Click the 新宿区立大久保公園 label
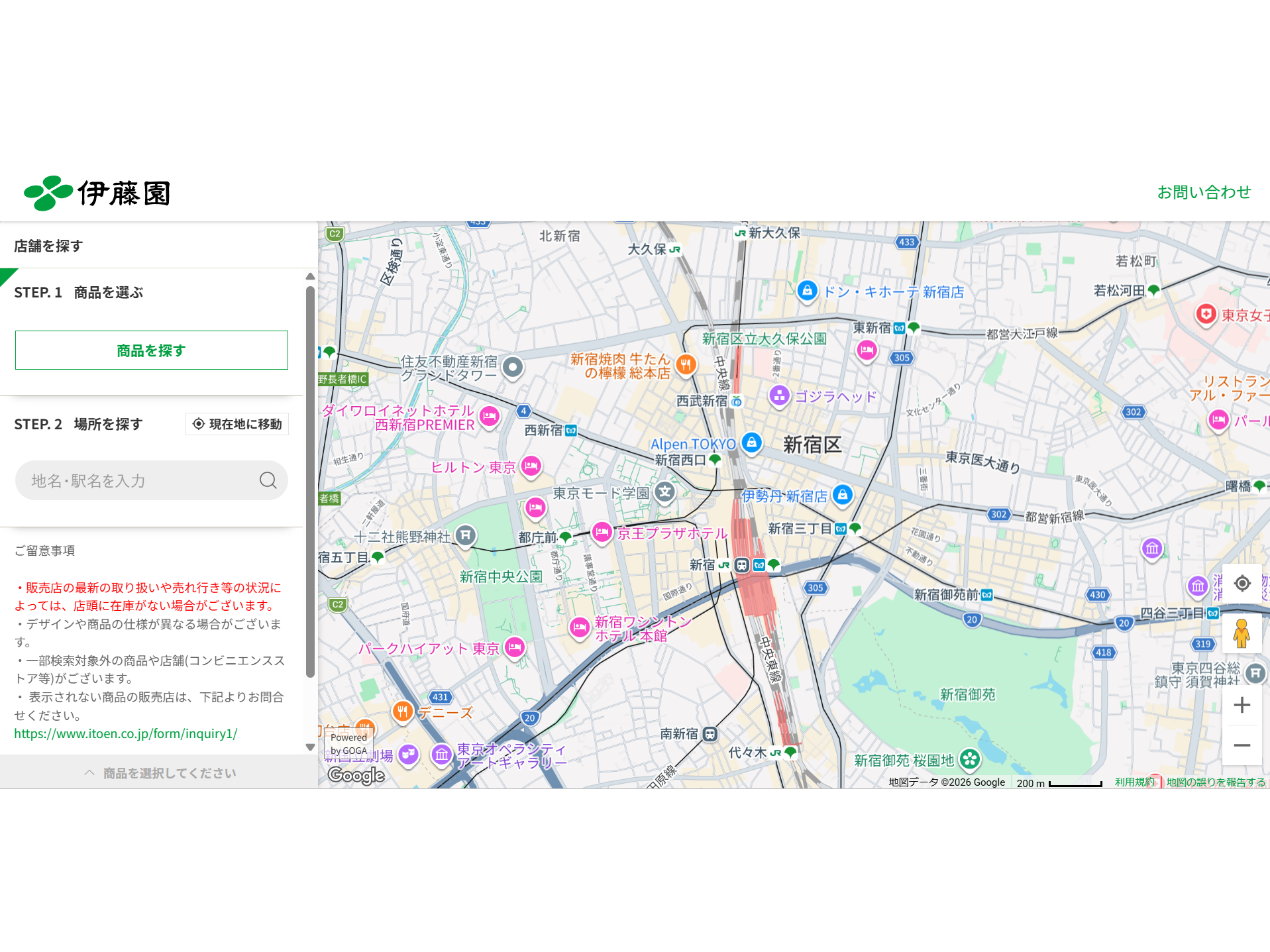Image resolution: width=1270 pixels, height=952 pixels. (x=765, y=339)
